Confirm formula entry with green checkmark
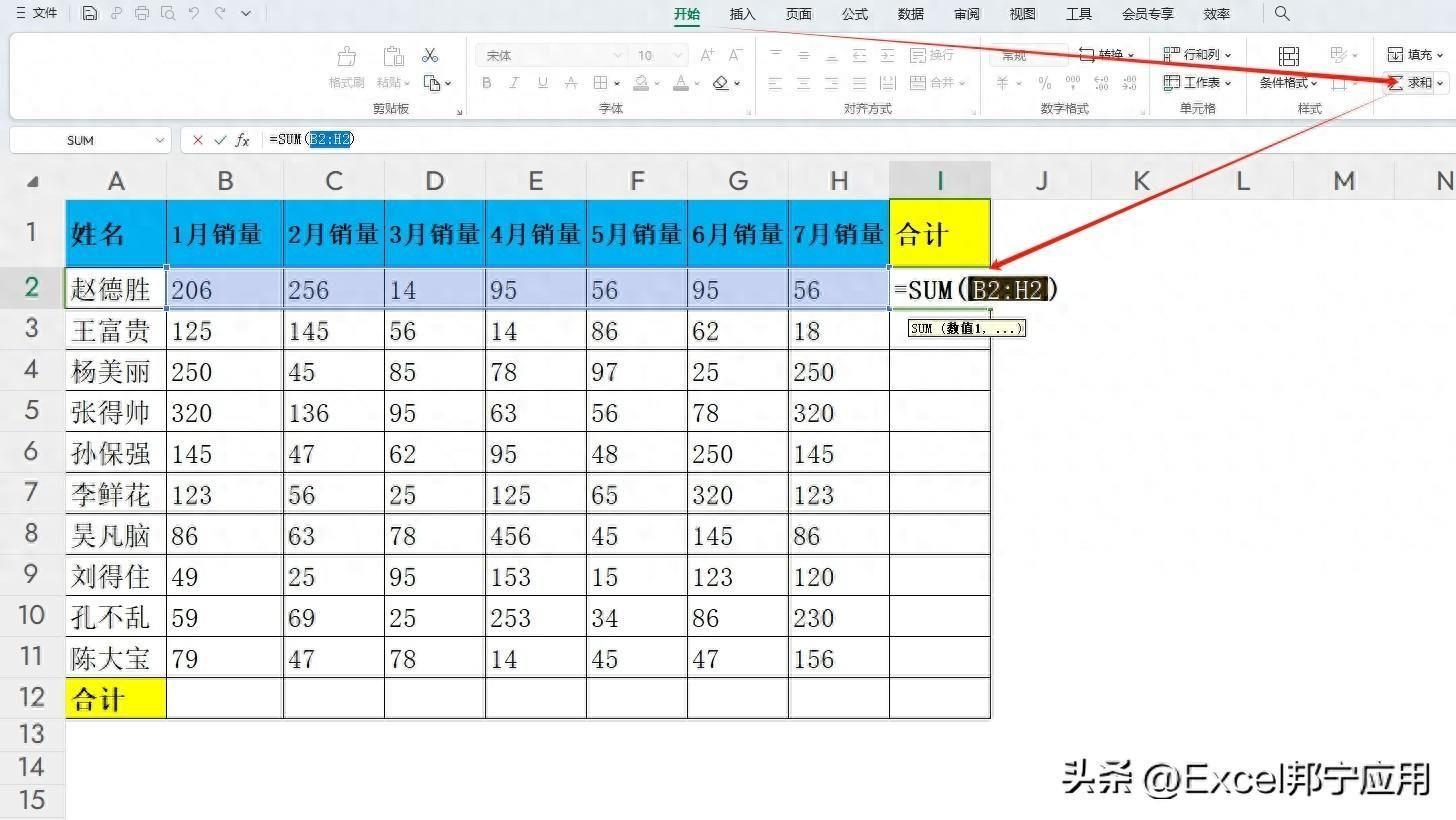Image resolution: width=1456 pixels, height=820 pixels. (x=220, y=140)
